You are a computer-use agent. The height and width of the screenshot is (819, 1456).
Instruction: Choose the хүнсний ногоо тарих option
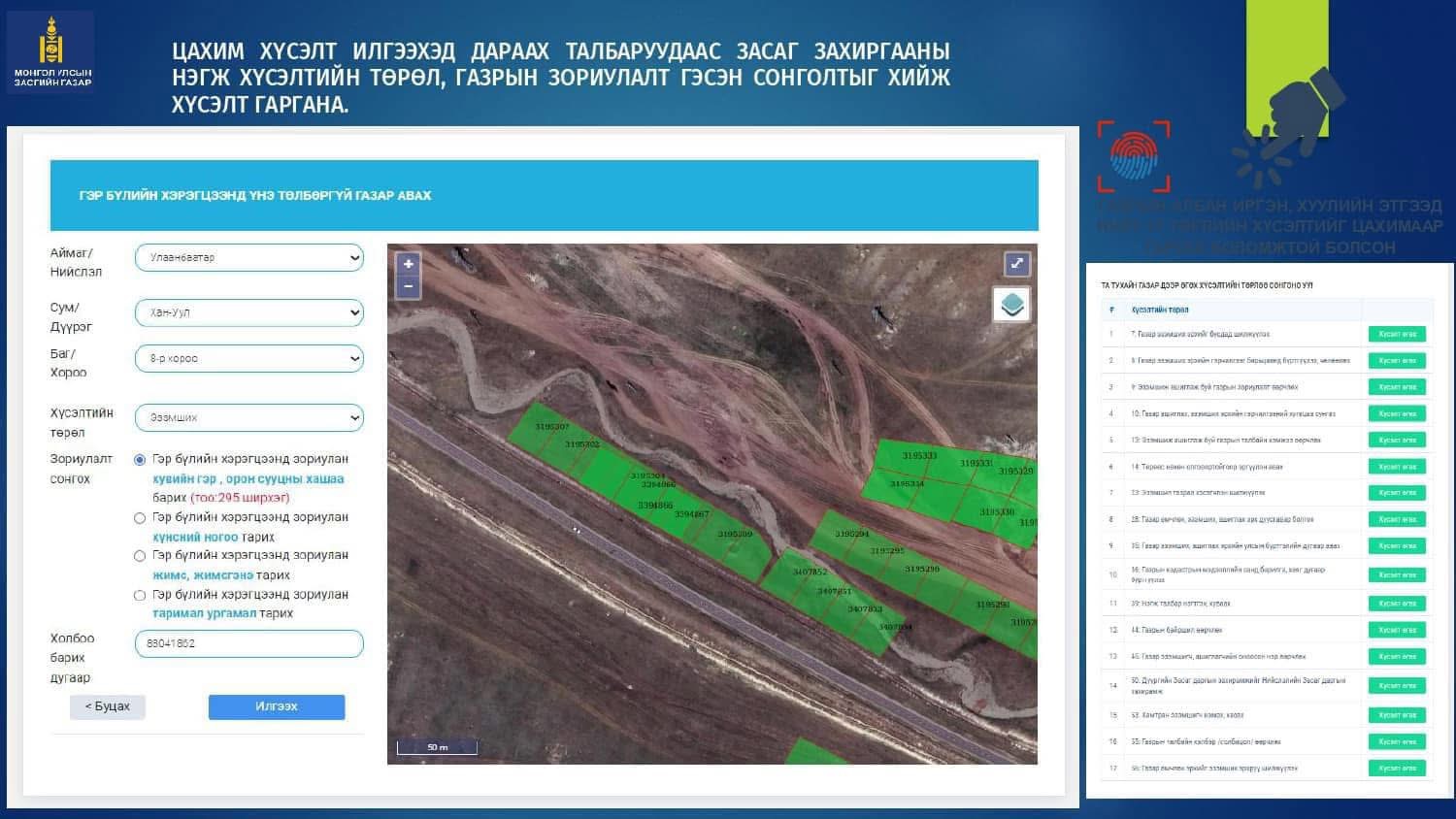click(140, 518)
